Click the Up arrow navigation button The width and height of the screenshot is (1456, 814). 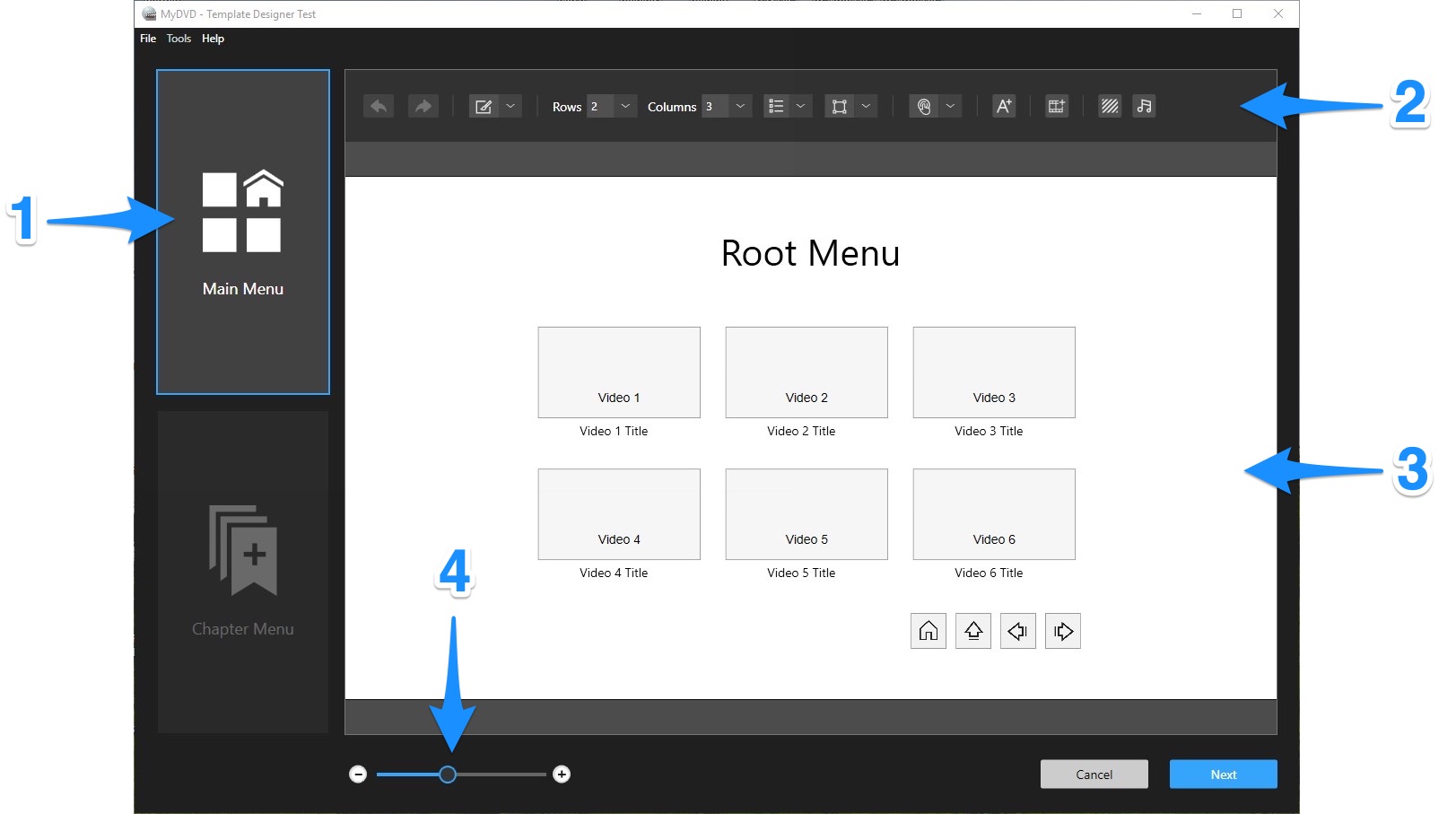point(973,631)
